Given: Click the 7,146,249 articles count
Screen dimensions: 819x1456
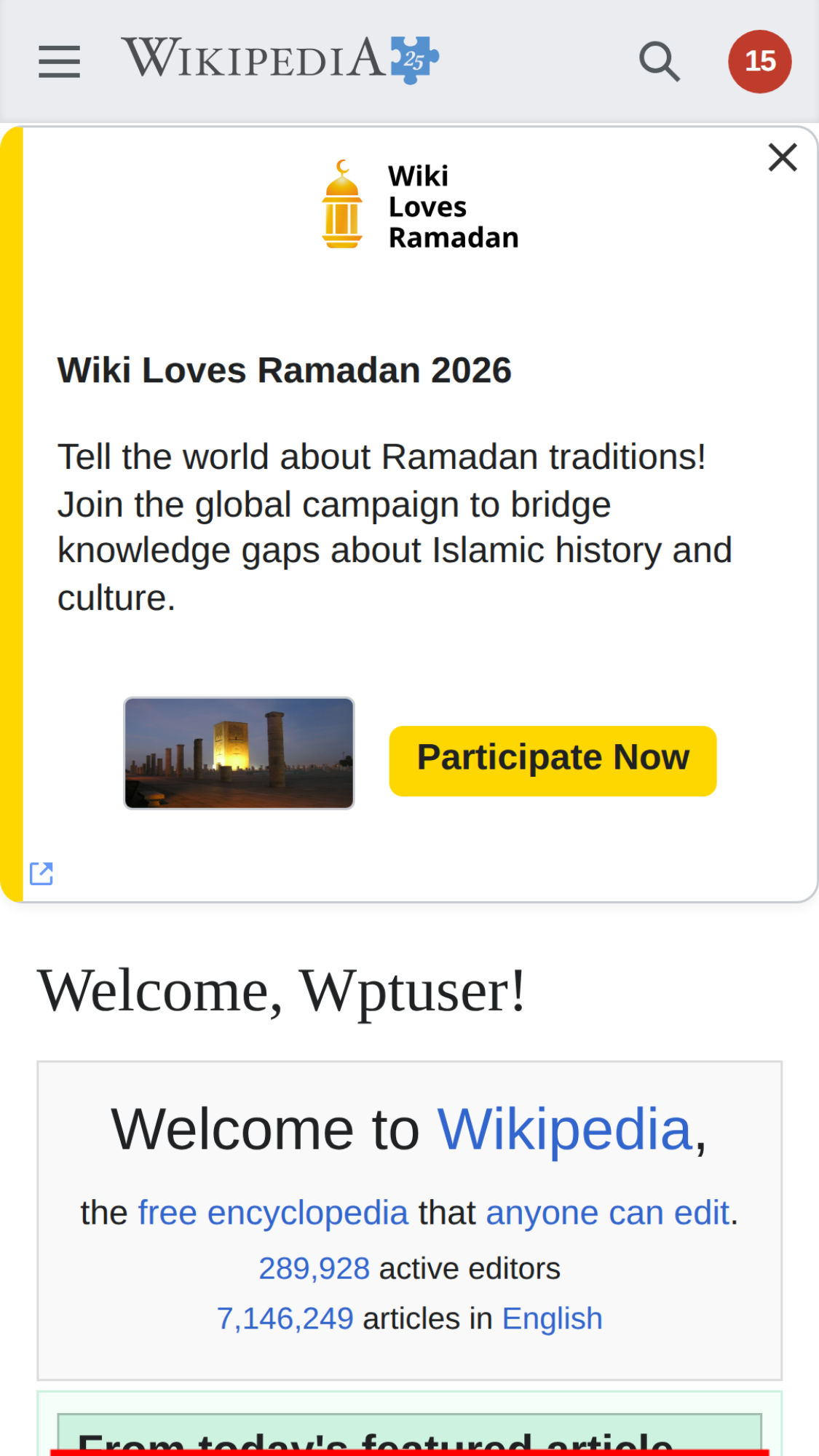Looking at the screenshot, I should point(285,1318).
